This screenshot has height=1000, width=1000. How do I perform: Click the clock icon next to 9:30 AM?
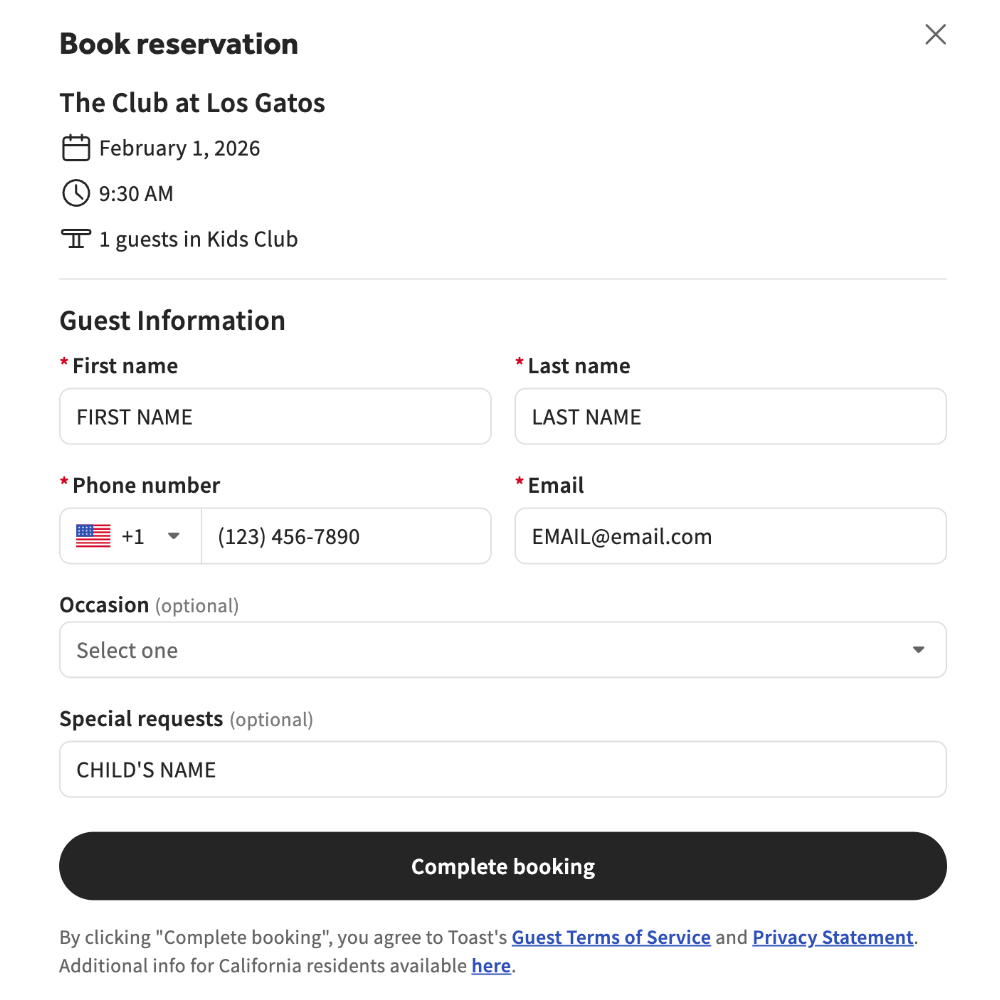coord(76,193)
